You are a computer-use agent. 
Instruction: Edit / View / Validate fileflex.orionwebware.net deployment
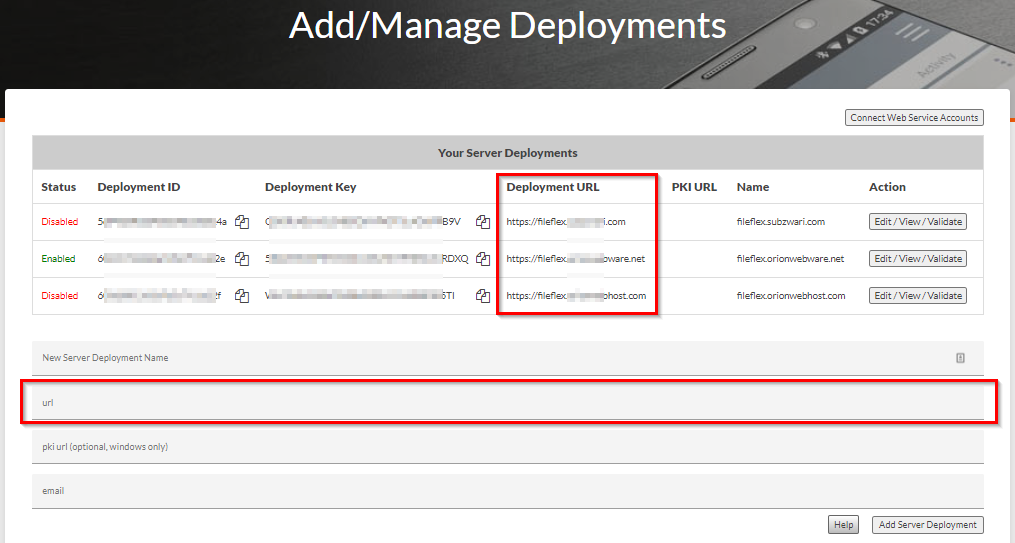[x=918, y=258]
